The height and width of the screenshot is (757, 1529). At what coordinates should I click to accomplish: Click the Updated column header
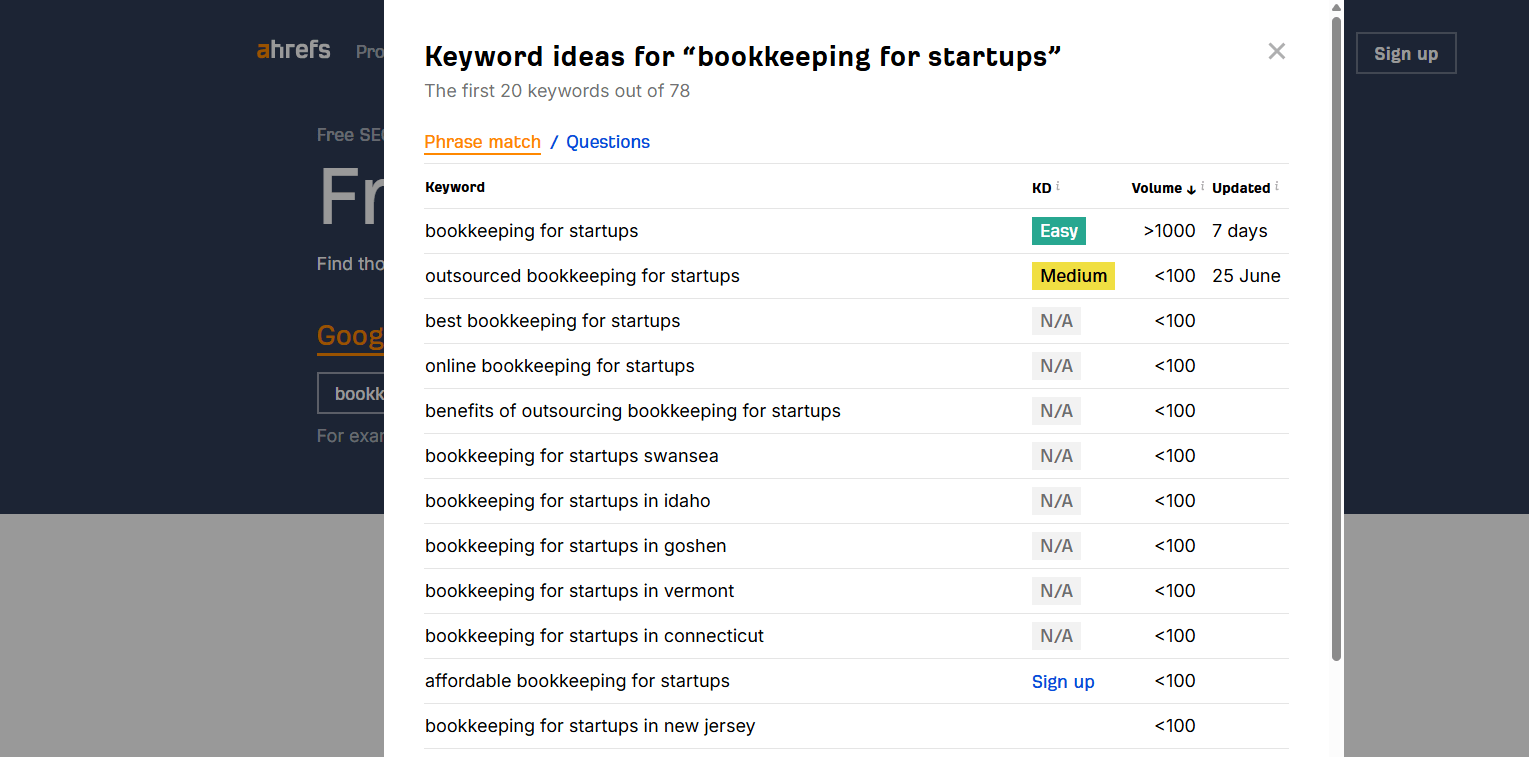pyautogui.click(x=1241, y=188)
